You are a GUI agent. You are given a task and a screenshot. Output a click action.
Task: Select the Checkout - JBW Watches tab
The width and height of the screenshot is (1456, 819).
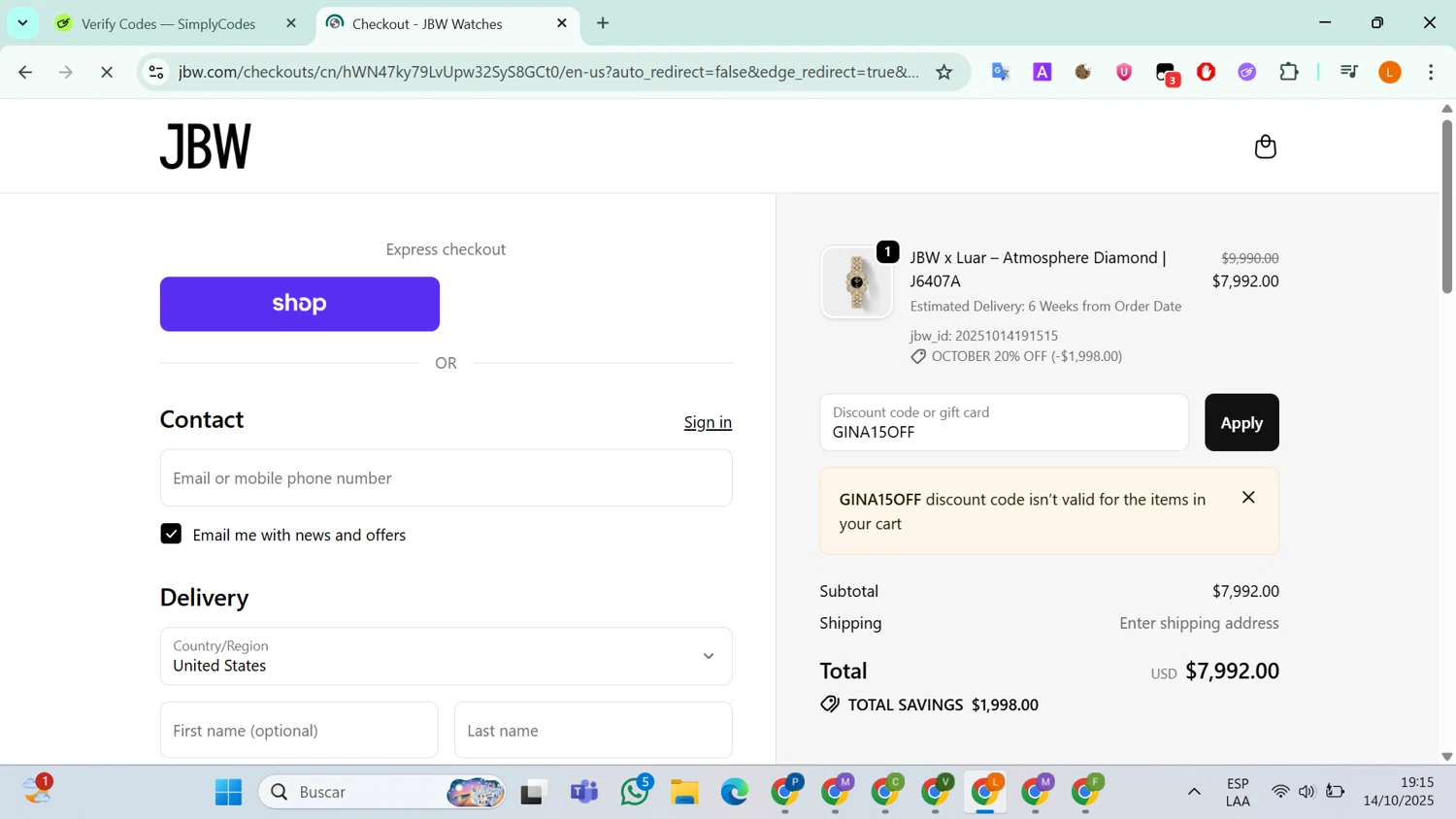pyautogui.click(x=427, y=23)
